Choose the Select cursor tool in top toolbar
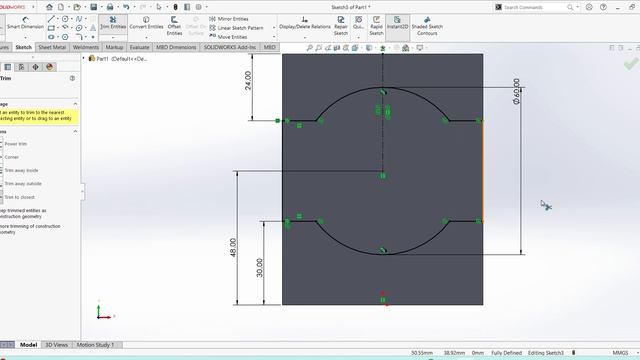 pos(159,7)
